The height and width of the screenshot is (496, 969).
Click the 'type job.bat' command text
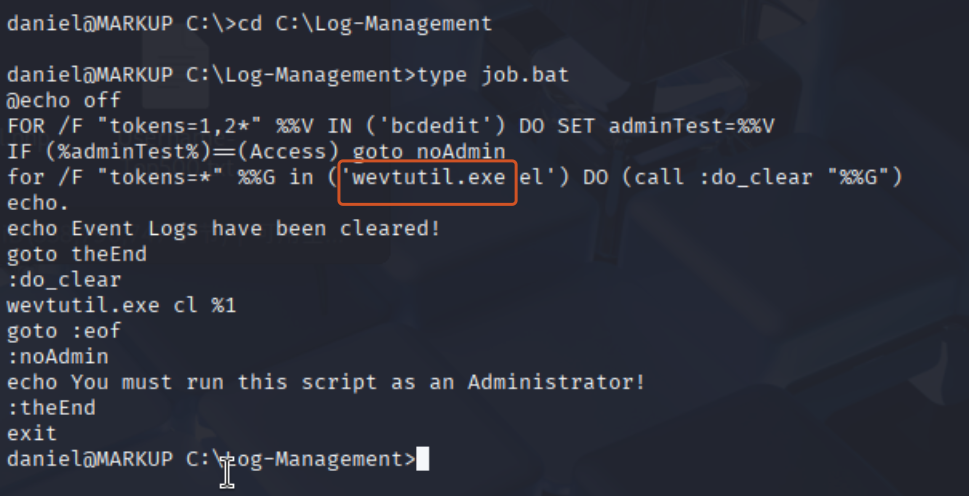pos(493,75)
